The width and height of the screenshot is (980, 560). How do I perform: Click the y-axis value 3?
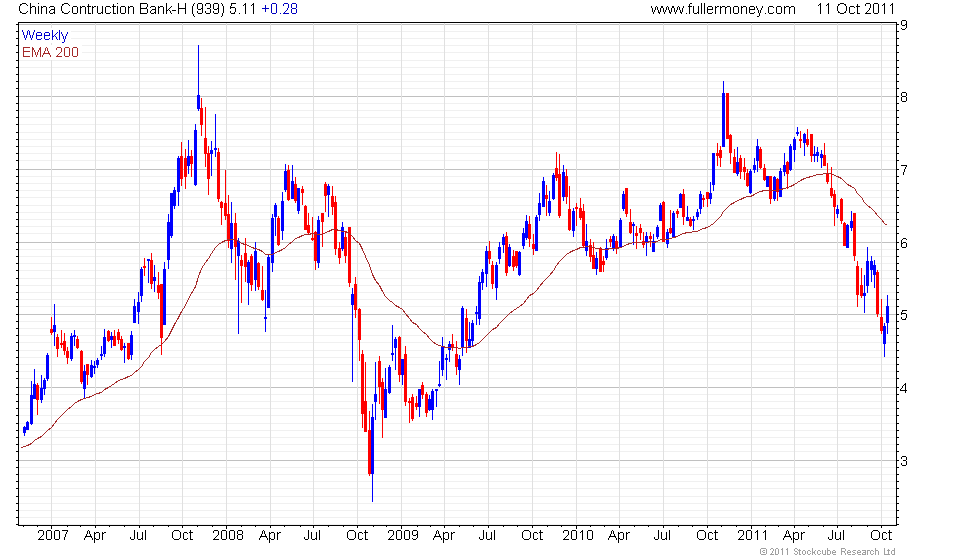click(x=904, y=461)
